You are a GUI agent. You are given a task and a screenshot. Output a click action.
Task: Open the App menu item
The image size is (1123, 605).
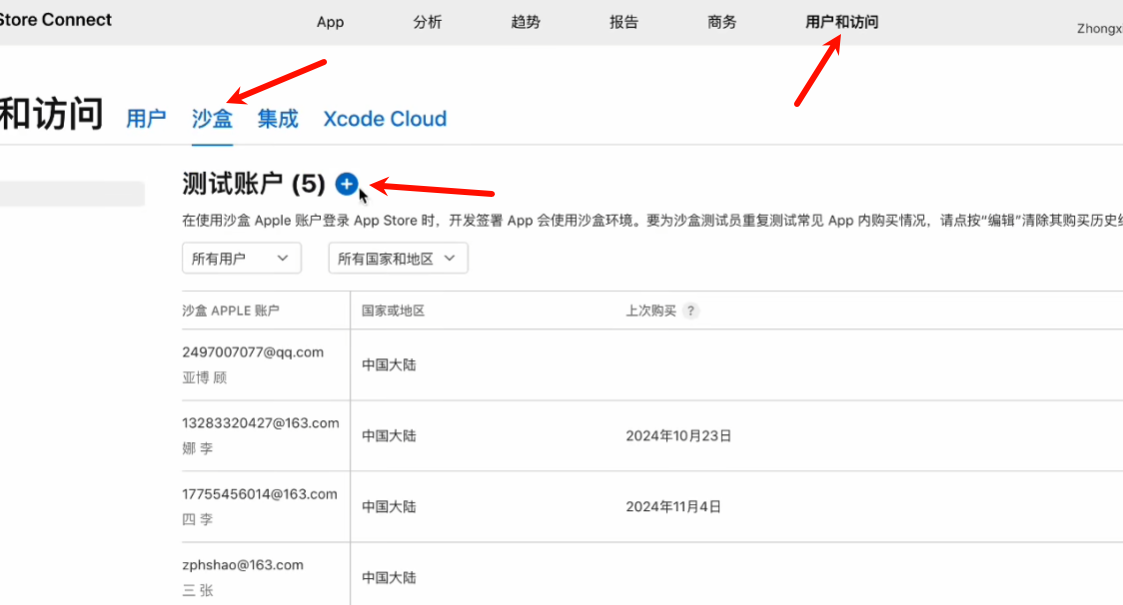point(330,22)
